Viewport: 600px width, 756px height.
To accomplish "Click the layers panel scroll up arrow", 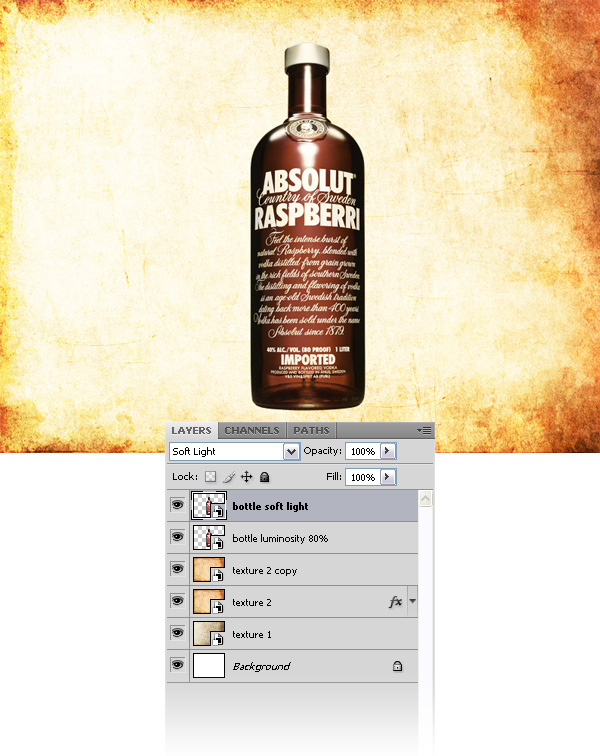I will (425, 498).
